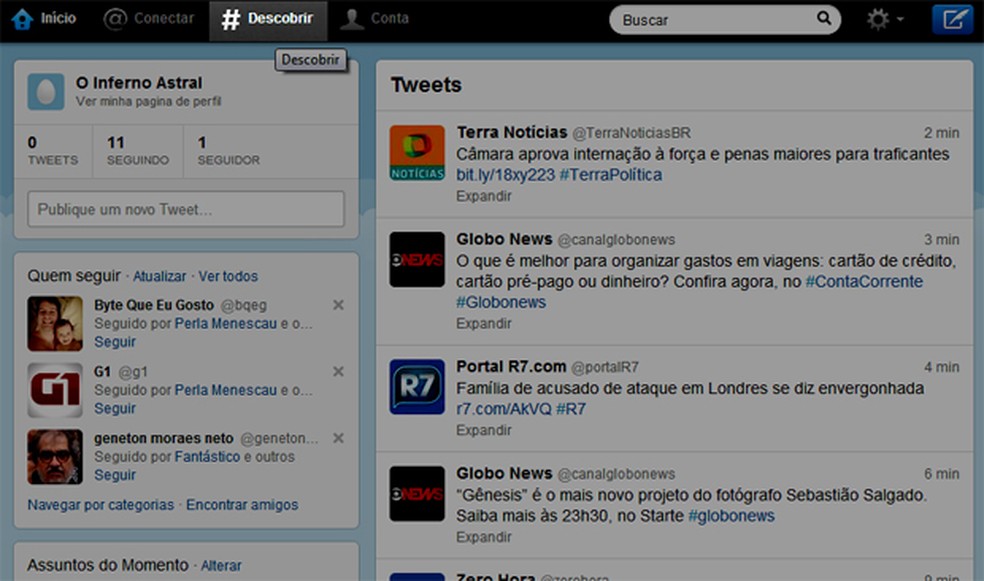
Task: Click the egg profile avatar
Action: click(46, 92)
